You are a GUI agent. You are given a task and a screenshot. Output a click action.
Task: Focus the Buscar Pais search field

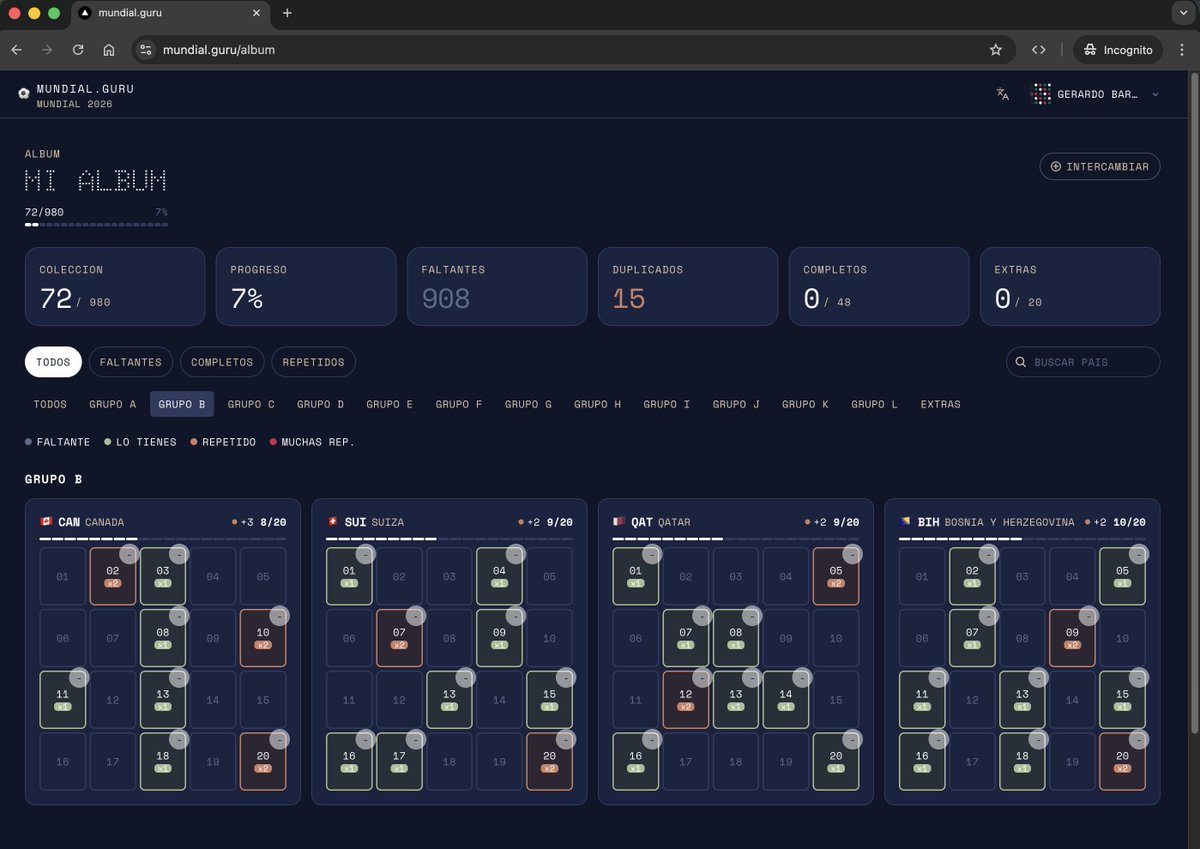(1083, 362)
